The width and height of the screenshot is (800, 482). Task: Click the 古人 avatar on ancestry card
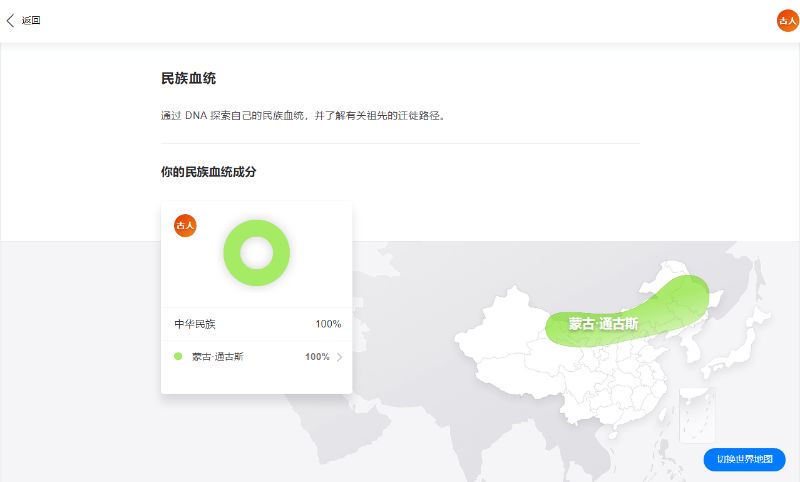(185, 225)
